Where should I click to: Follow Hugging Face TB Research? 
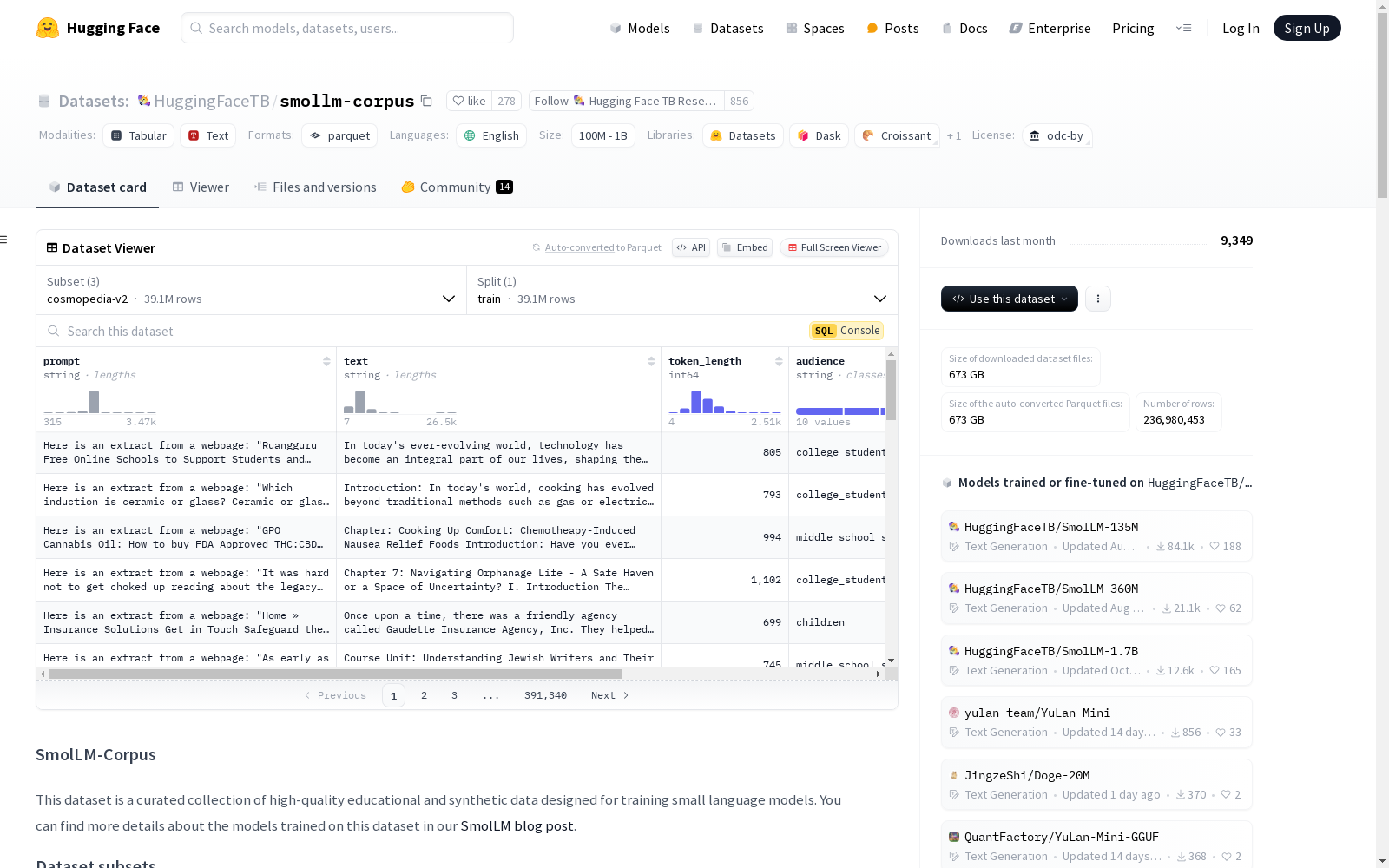click(x=627, y=101)
